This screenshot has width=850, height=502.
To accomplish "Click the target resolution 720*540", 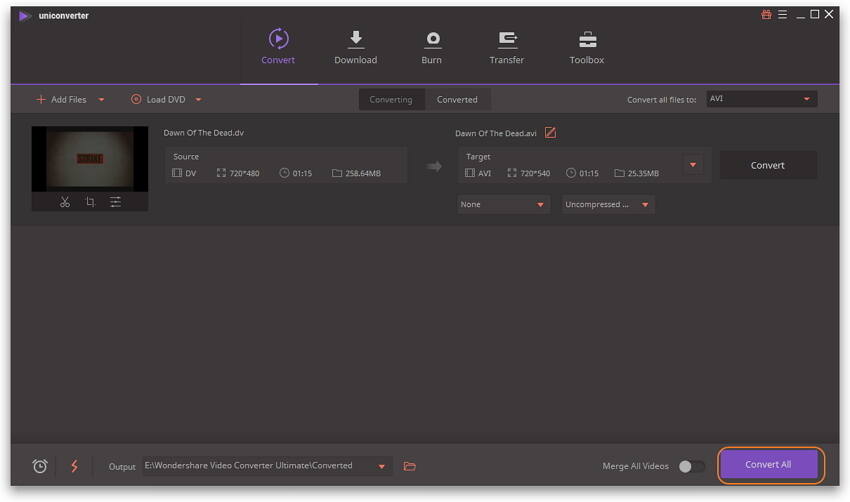I will [x=535, y=173].
